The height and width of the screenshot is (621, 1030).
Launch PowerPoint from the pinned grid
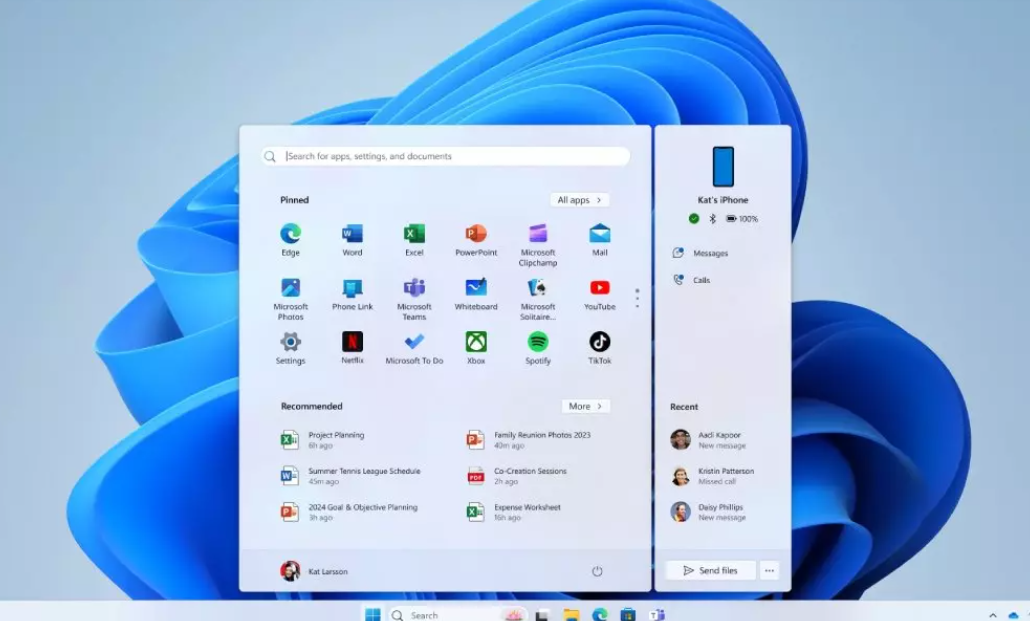click(x=476, y=234)
